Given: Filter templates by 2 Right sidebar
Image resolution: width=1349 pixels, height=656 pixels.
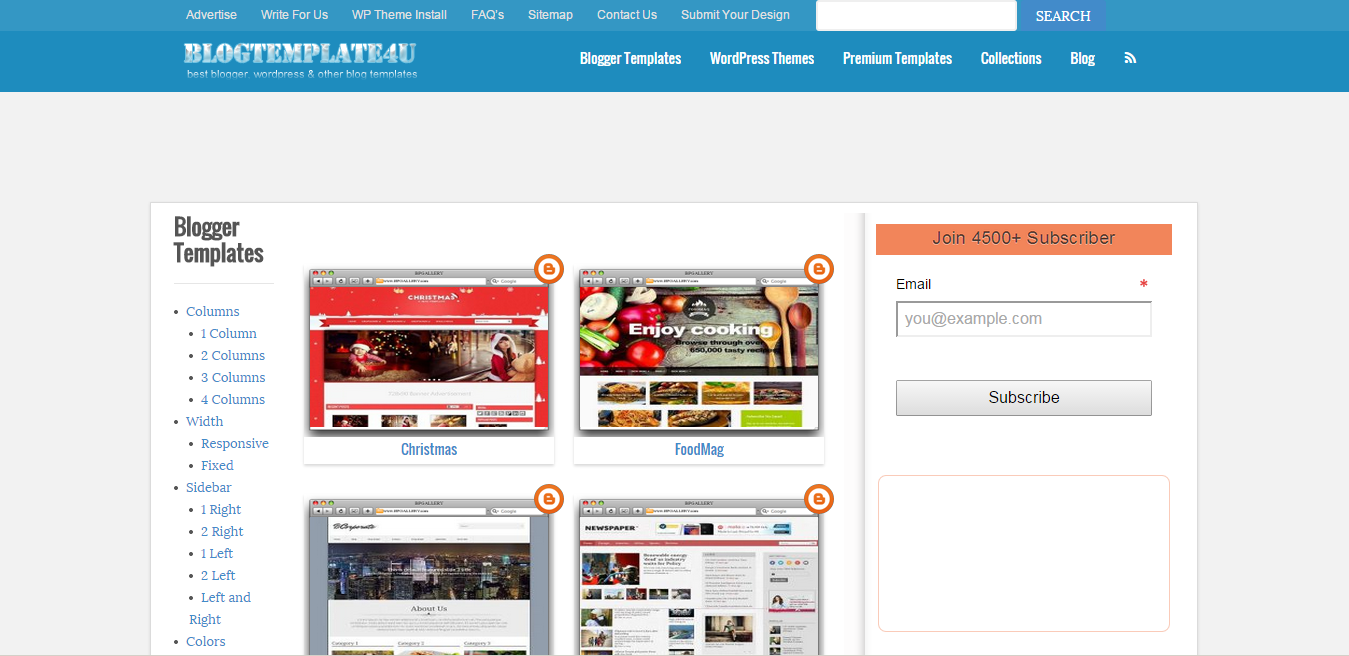Looking at the screenshot, I should coord(222,531).
